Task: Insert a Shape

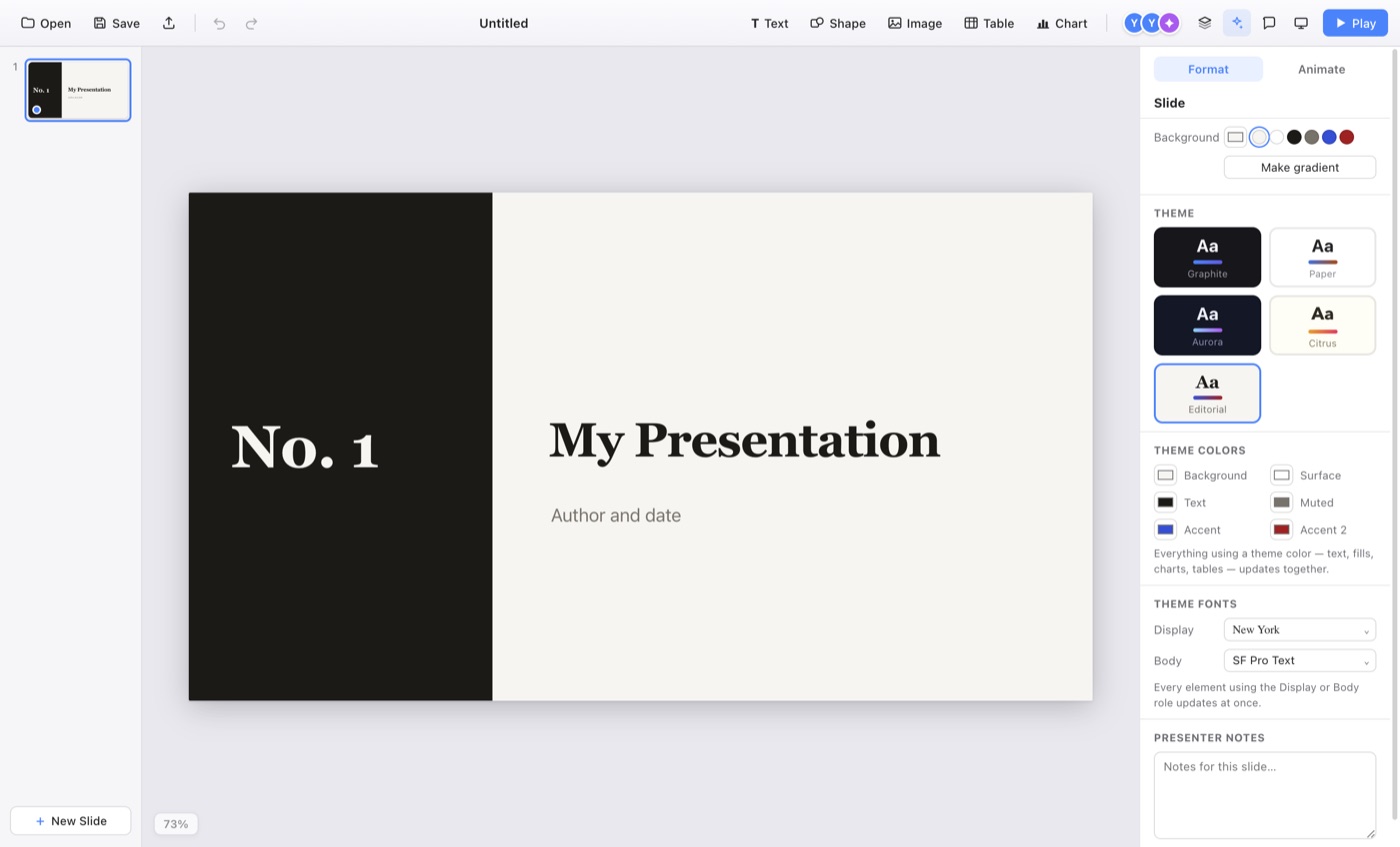Action: pyautogui.click(x=838, y=23)
